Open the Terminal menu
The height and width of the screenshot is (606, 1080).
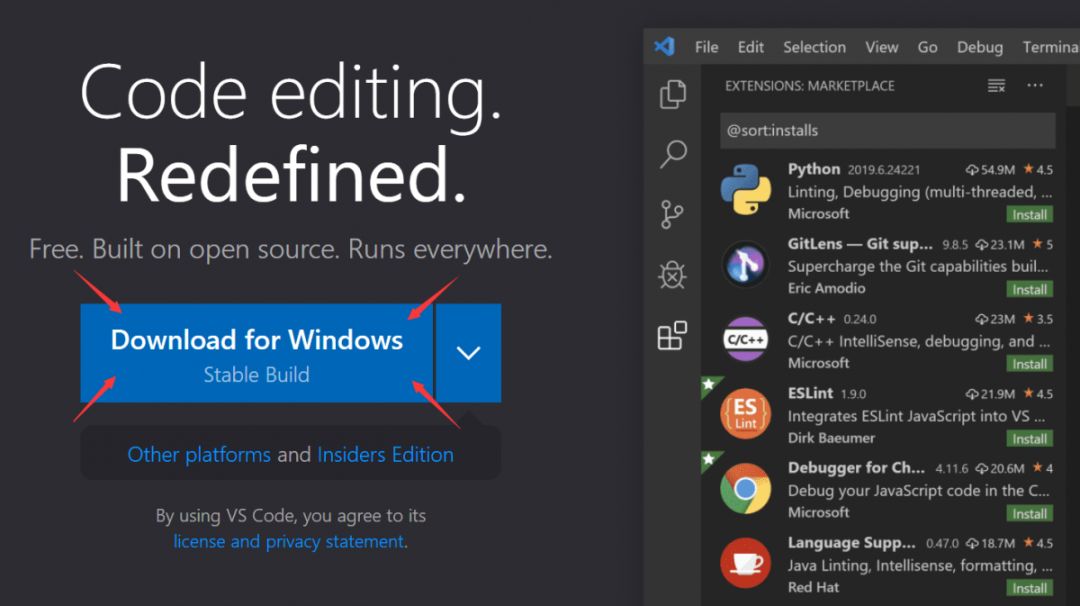pyautogui.click(x=1050, y=47)
